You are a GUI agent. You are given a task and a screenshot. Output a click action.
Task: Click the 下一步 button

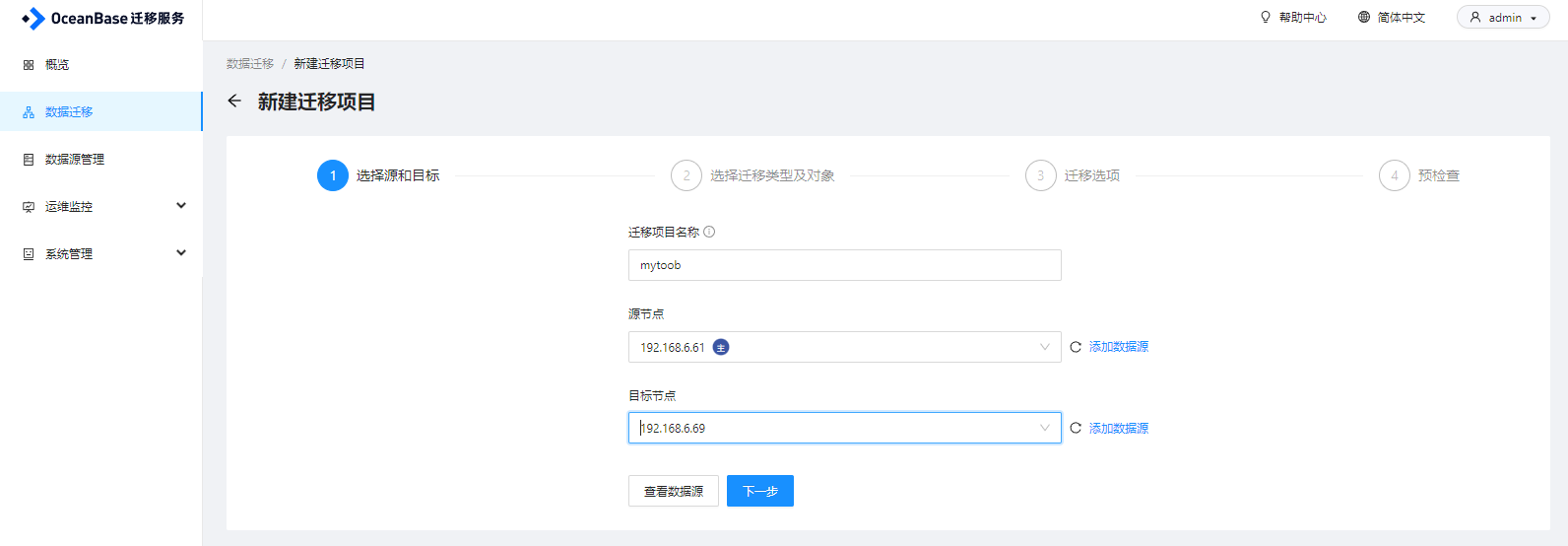coord(760,491)
